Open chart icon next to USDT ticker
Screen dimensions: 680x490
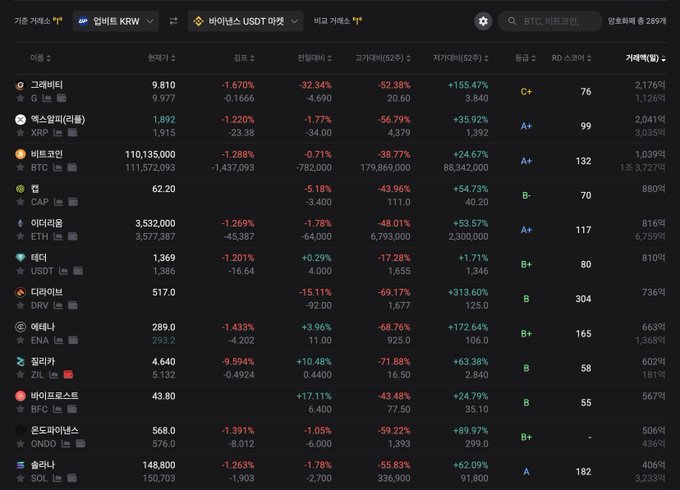63,271
